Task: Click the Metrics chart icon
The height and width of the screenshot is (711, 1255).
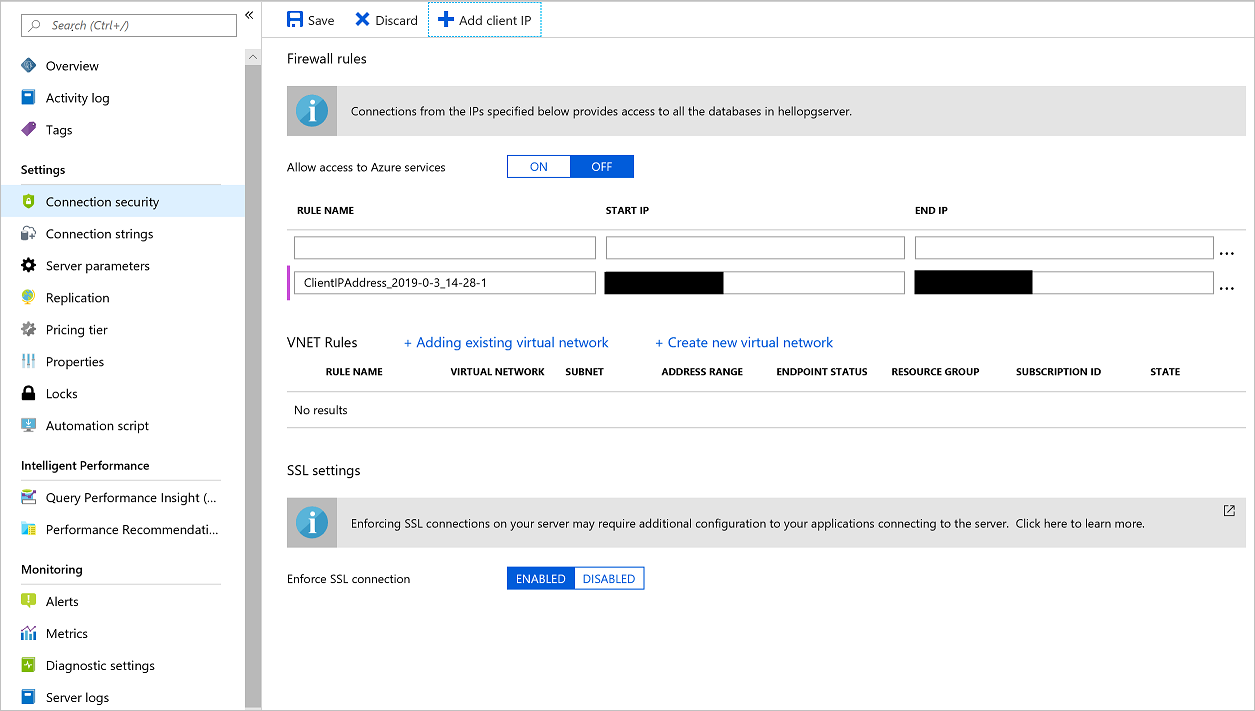Action: click(x=29, y=634)
